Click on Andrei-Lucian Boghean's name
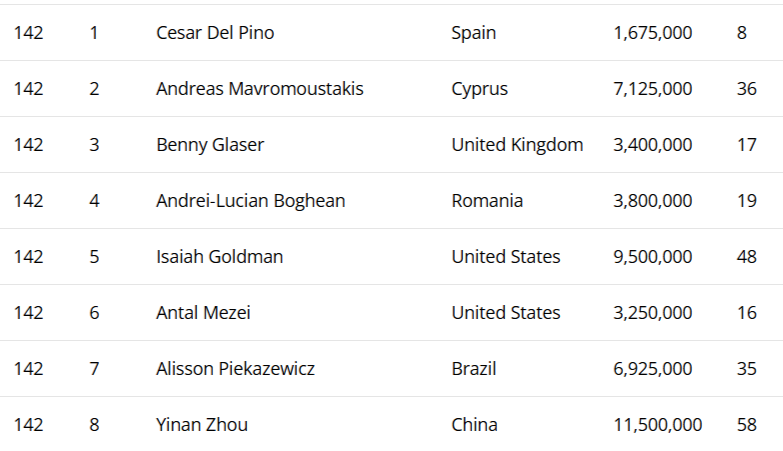The image size is (783, 451). 250,201
